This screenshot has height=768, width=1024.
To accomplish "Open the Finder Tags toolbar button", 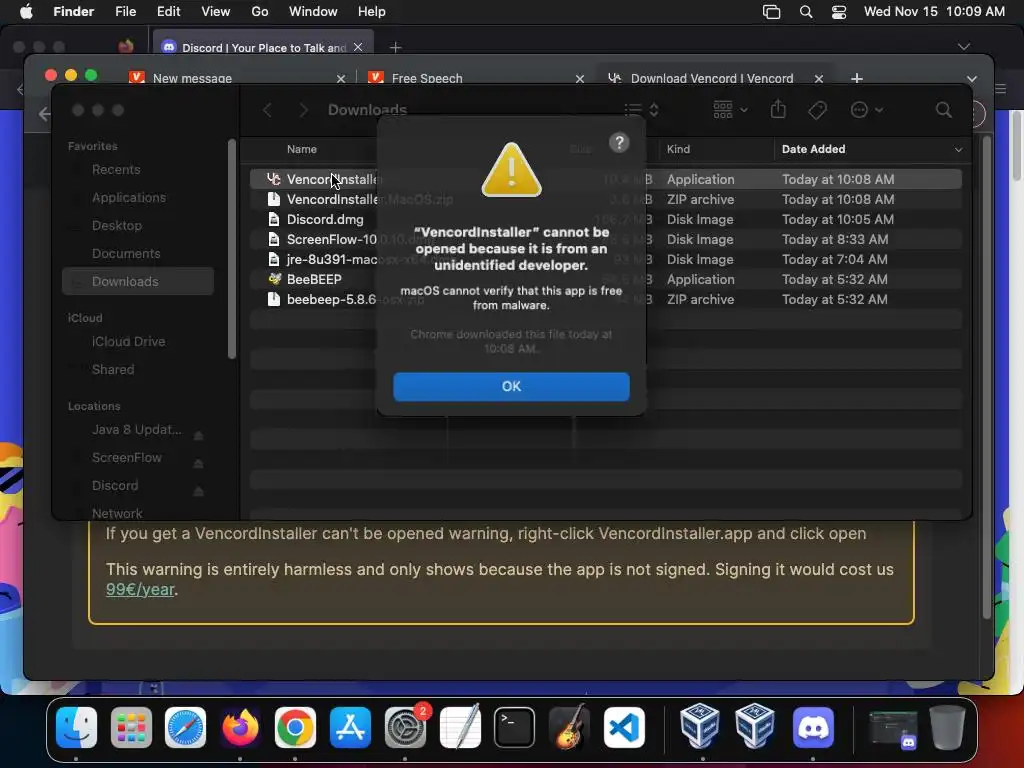I will (817, 110).
